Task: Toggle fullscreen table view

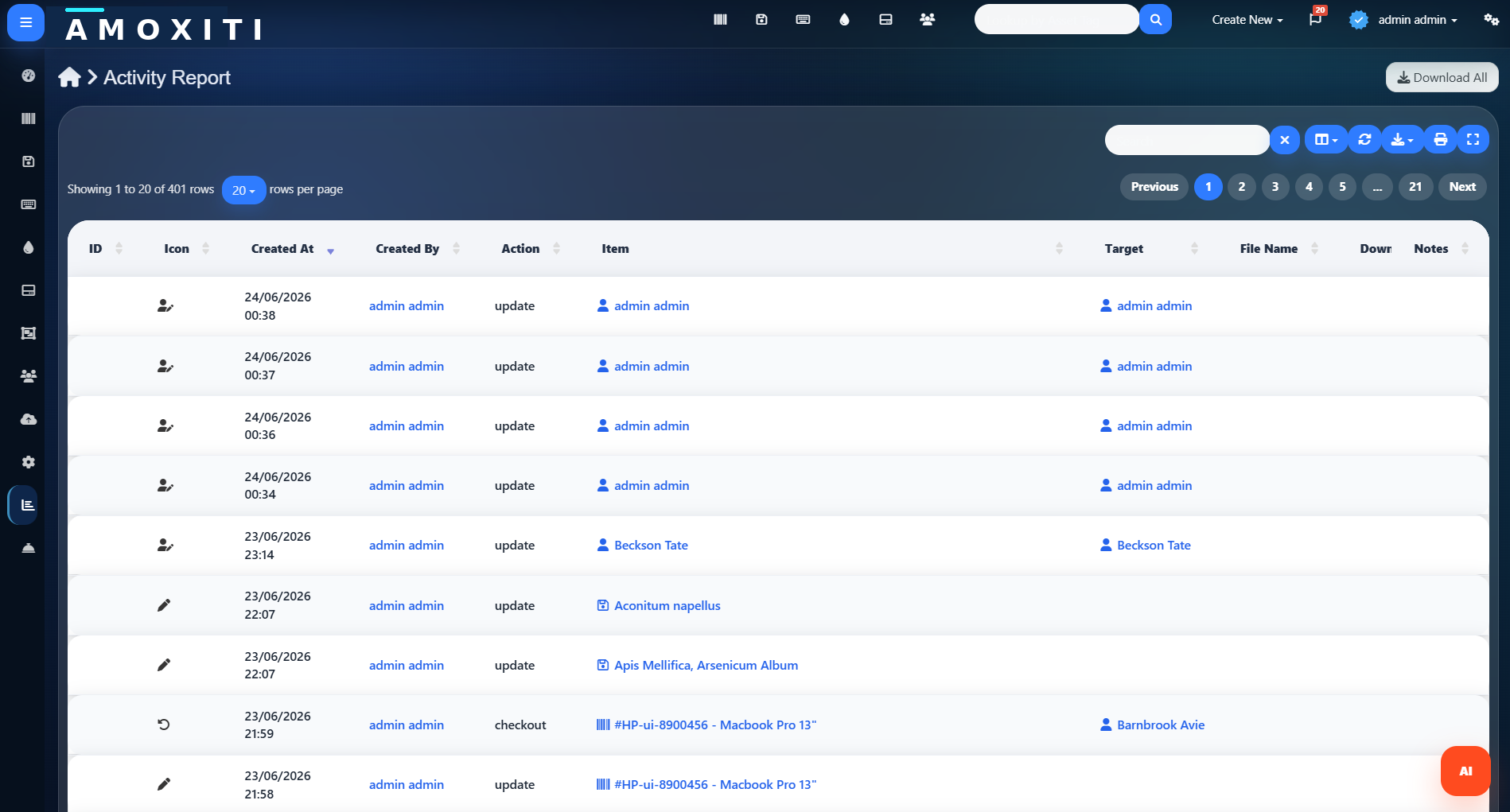Action: pyautogui.click(x=1473, y=140)
